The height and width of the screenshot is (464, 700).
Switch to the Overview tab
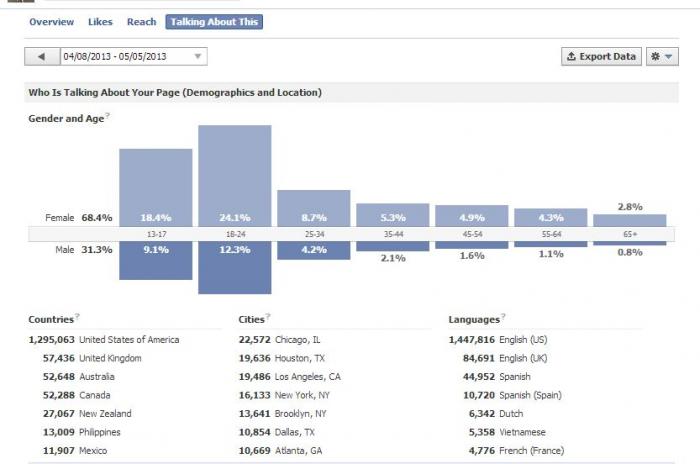tap(51, 22)
